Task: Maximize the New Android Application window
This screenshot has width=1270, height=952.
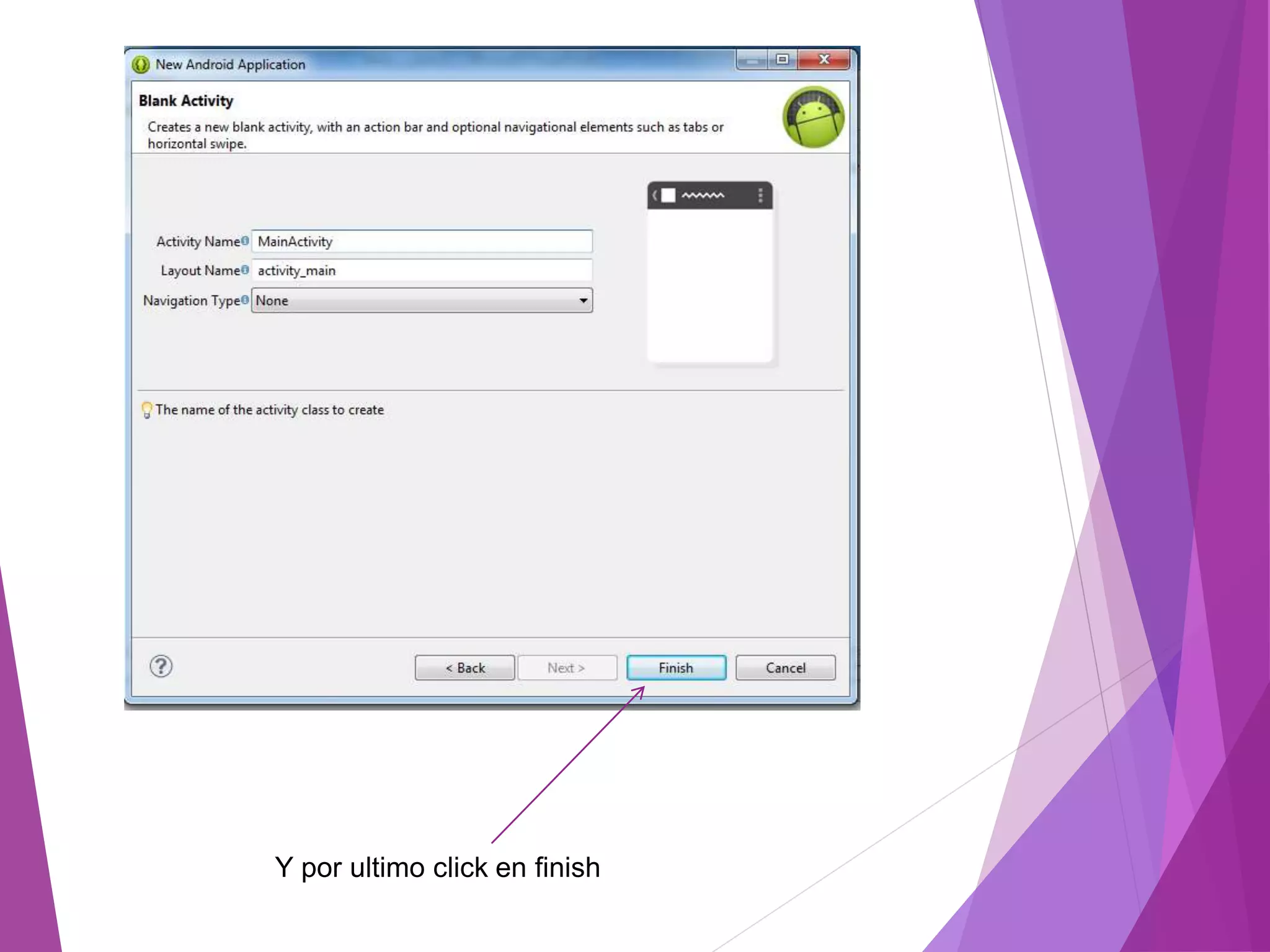Action: [x=783, y=59]
